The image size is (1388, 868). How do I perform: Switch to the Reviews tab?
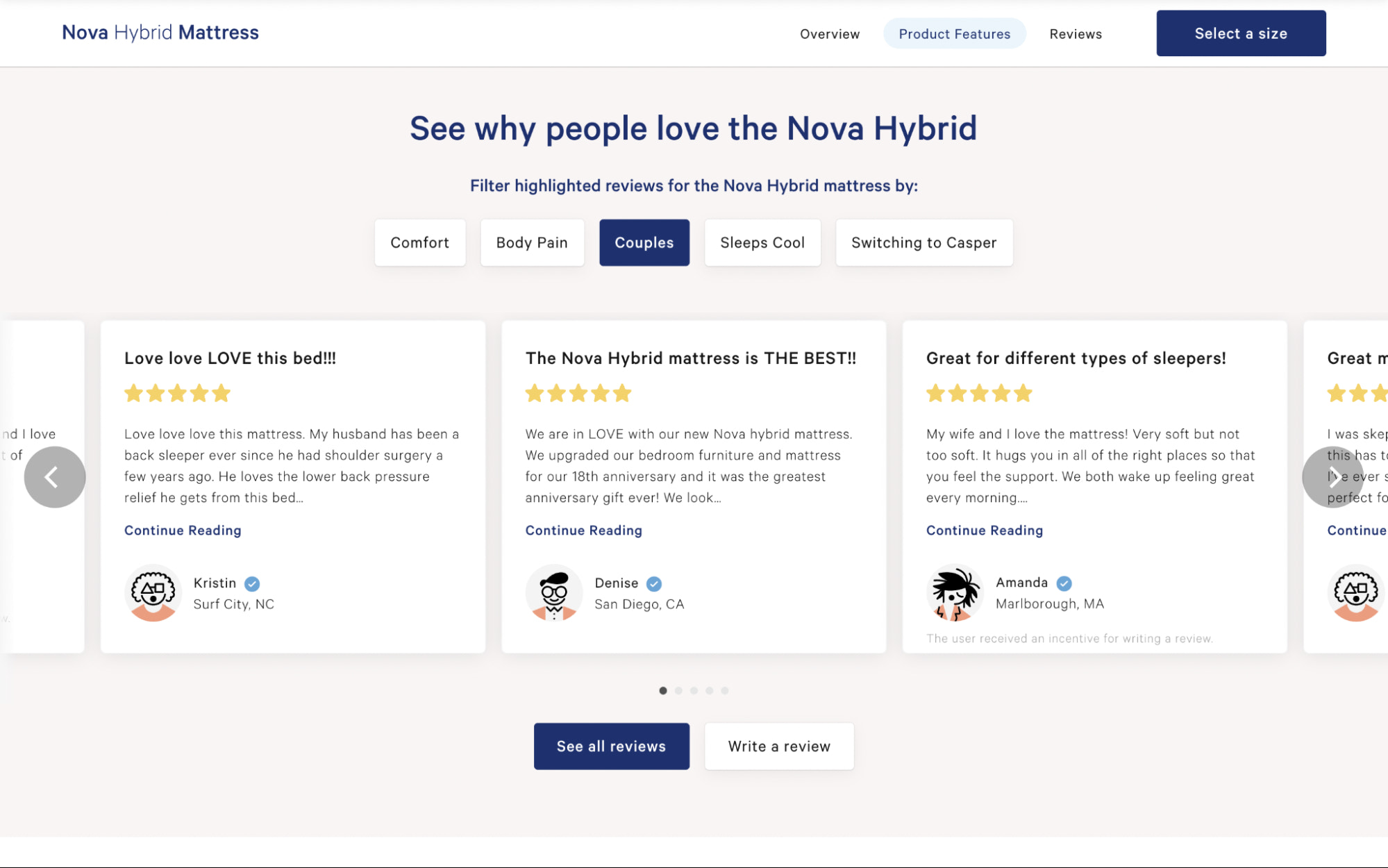(1076, 33)
